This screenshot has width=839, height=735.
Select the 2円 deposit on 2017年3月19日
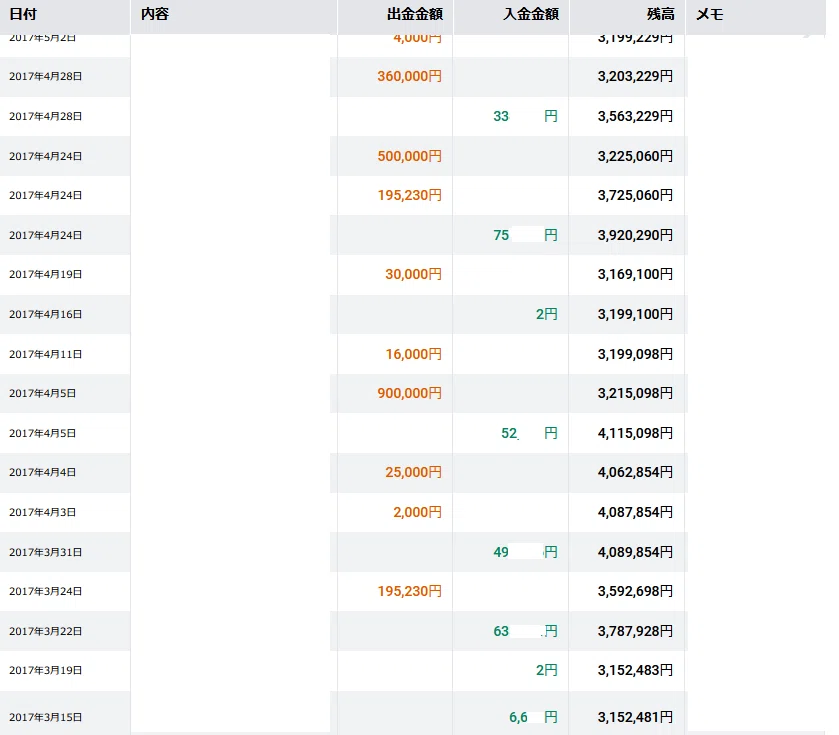[546, 670]
